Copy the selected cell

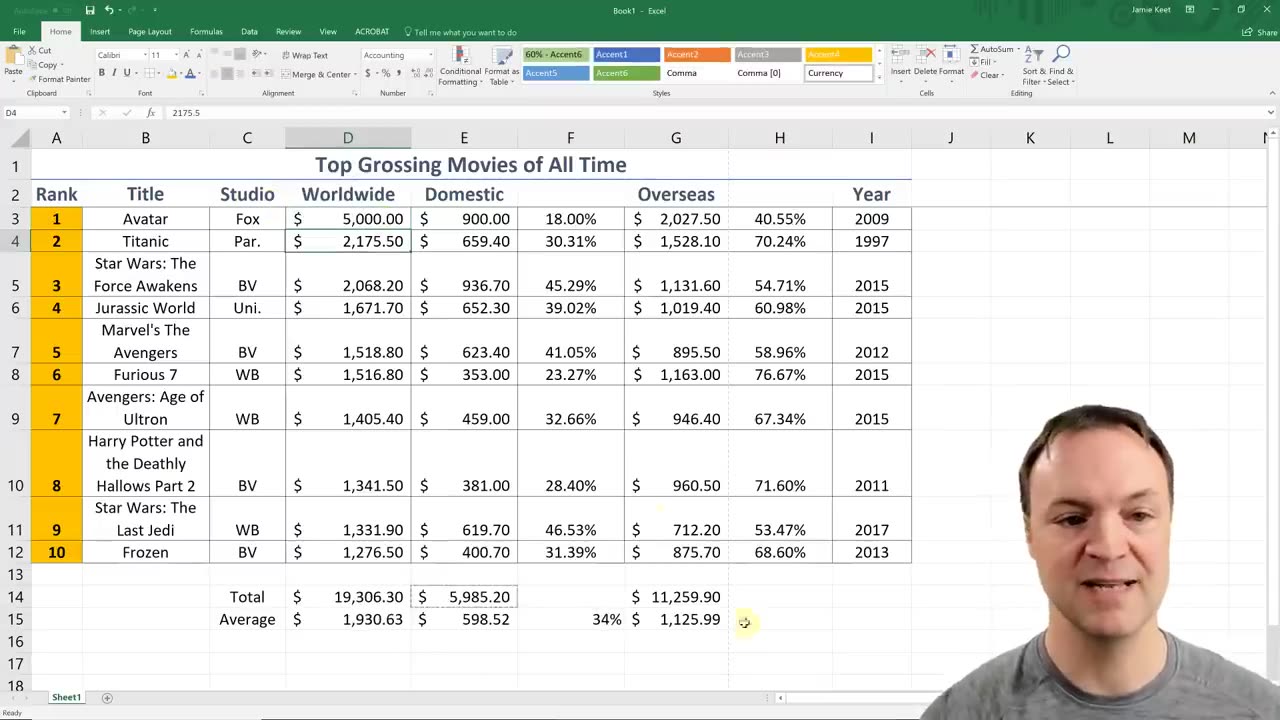click(x=43, y=65)
